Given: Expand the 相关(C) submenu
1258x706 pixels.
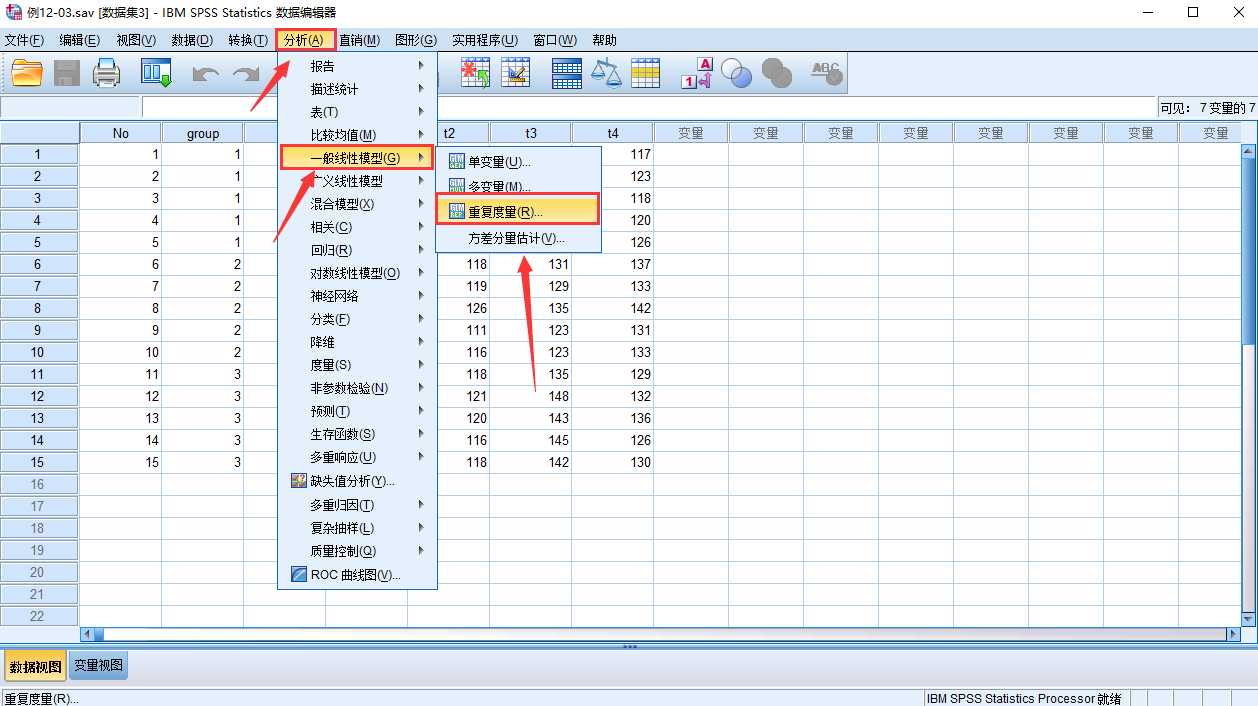Looking at the screenshot, I should coord(421,227).
